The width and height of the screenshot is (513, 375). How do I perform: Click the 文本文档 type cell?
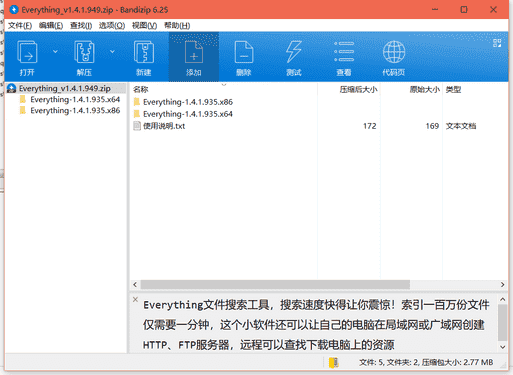461,126
